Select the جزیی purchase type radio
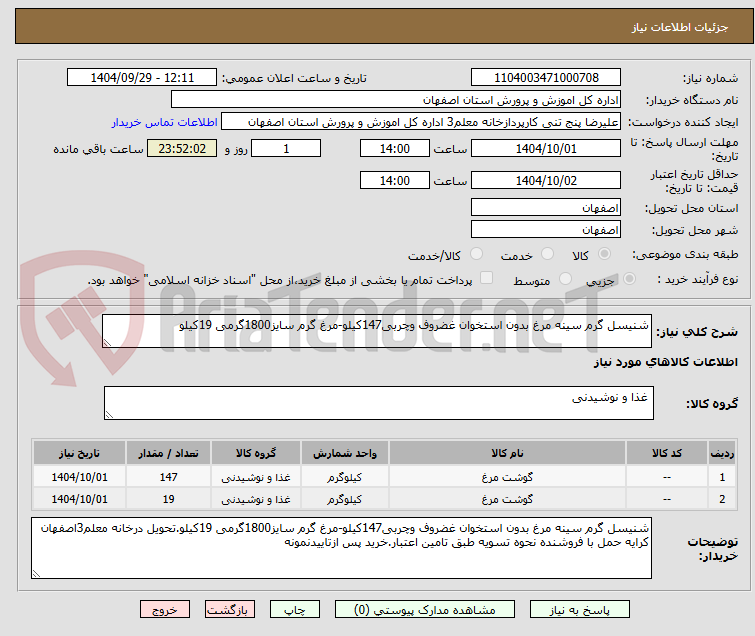The image size is (755, 636). [x=629, y=279]
